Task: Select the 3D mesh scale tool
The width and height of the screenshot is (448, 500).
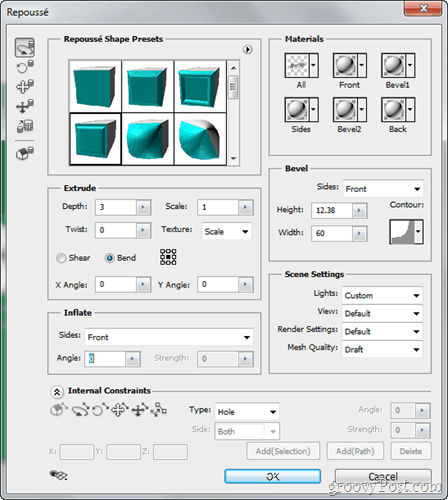Action: tap(25, 126)
